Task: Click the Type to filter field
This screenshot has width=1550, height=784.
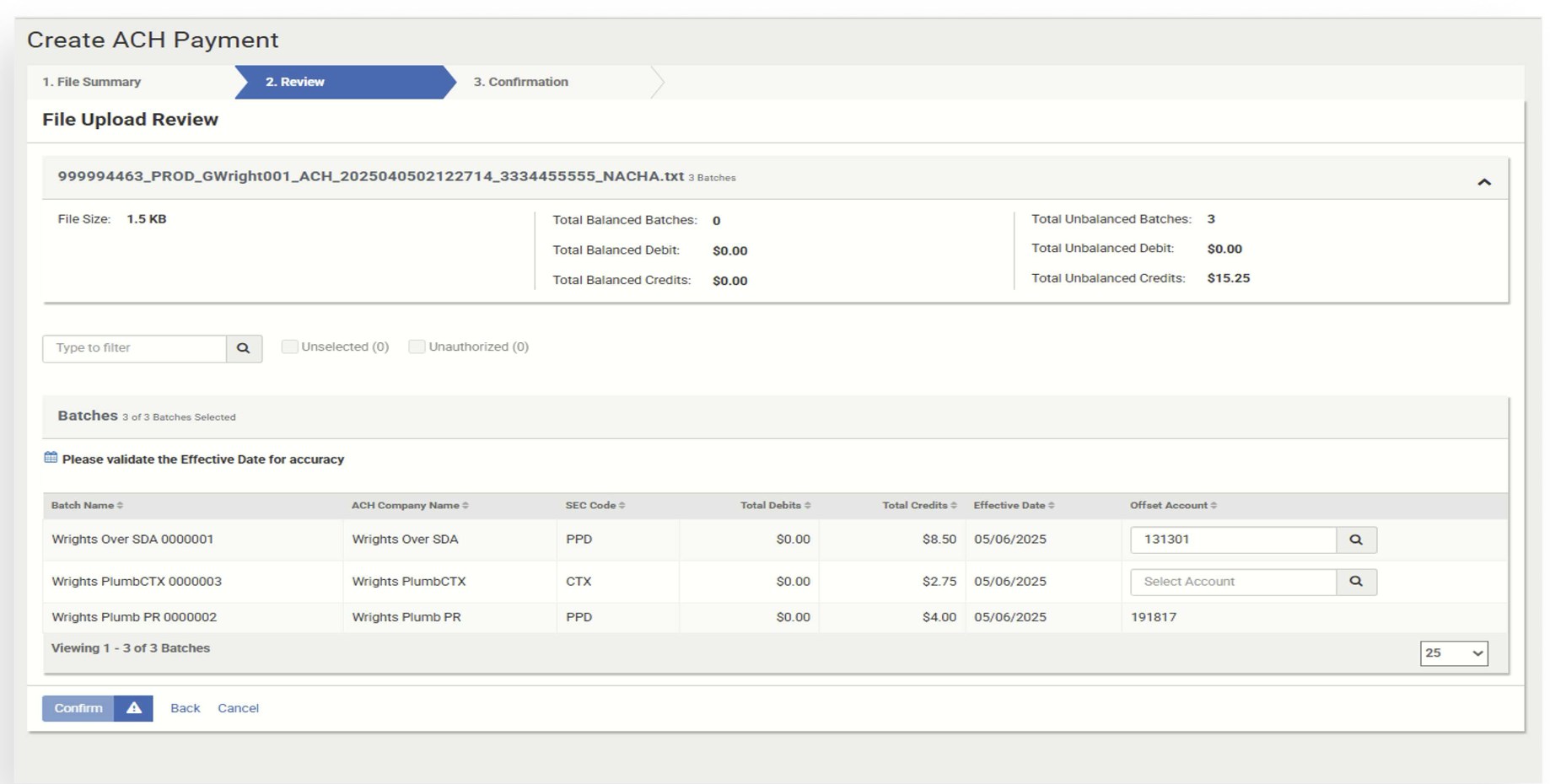Action: (135, 348)
